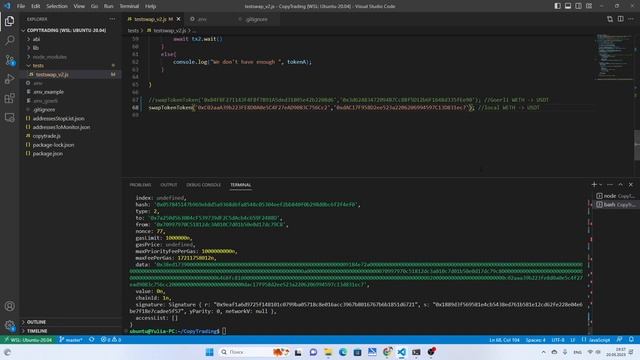Open the Edit menu
Screen dimensions: 640x360
36,6
